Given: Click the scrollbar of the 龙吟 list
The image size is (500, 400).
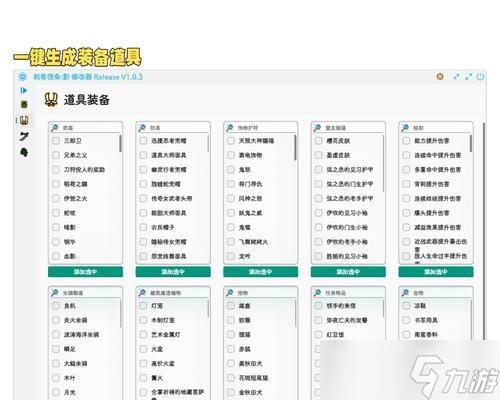Looking at the screenshot, I should (295, 148).
